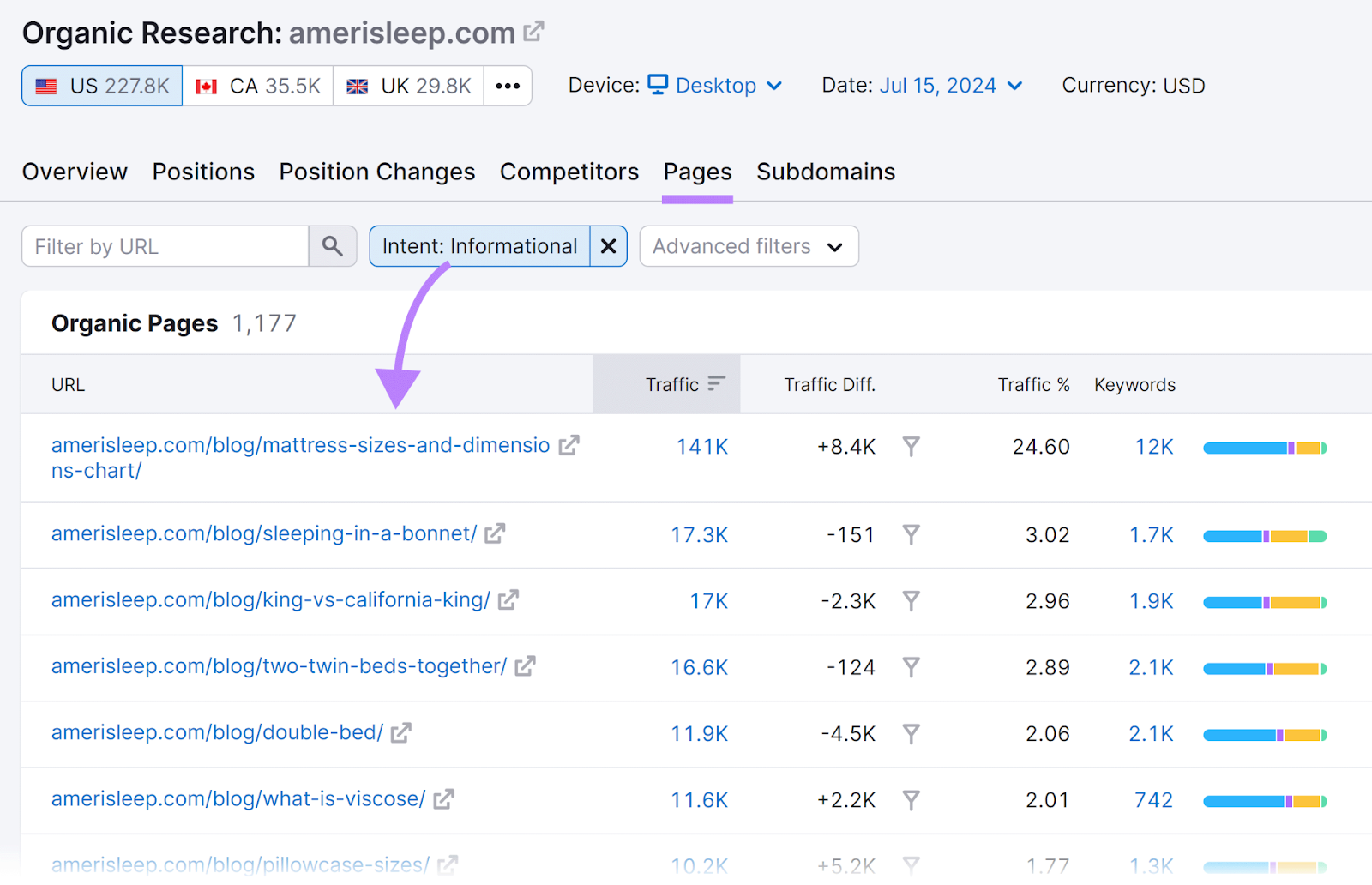Screen dimensions: 1372x885
Task: Open more countries via the ellipsis button
Action: (x=508, y=85)
